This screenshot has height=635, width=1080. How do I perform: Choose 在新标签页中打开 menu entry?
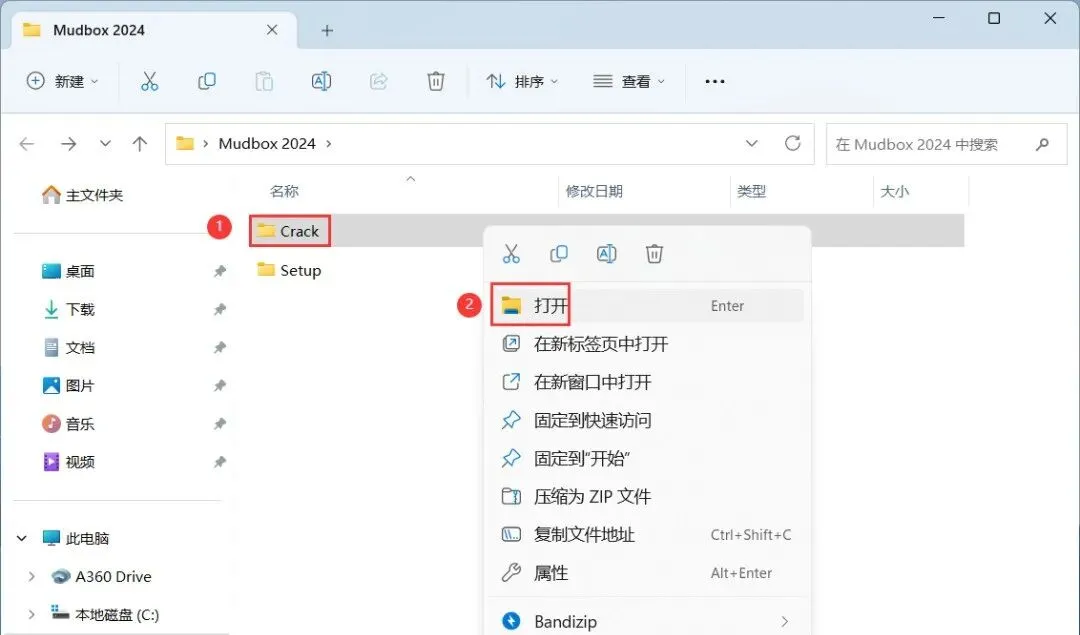coord(647,344)
